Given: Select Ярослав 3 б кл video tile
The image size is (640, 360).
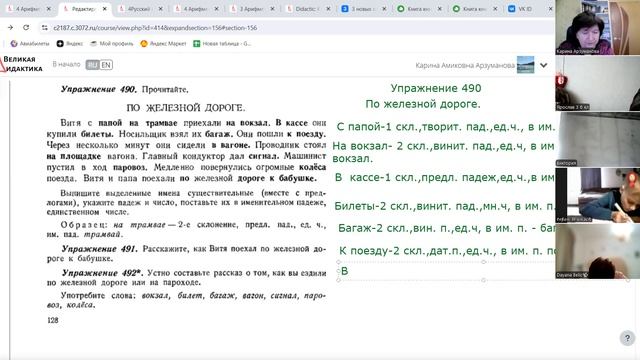Looking at the screenshot, I should pos(598,84).
